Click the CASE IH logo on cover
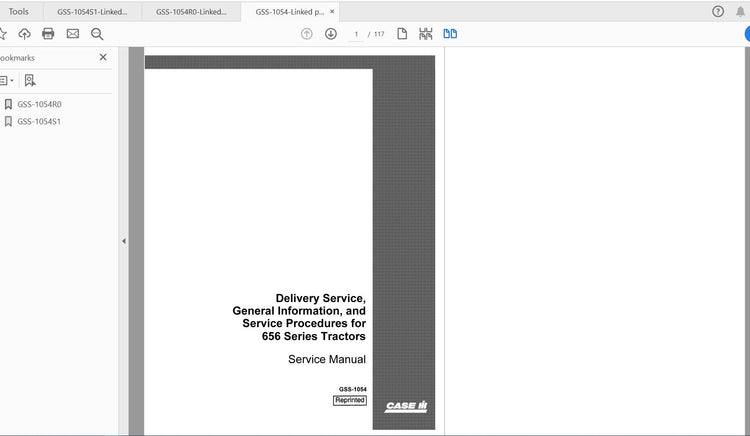 click(406, 406)
